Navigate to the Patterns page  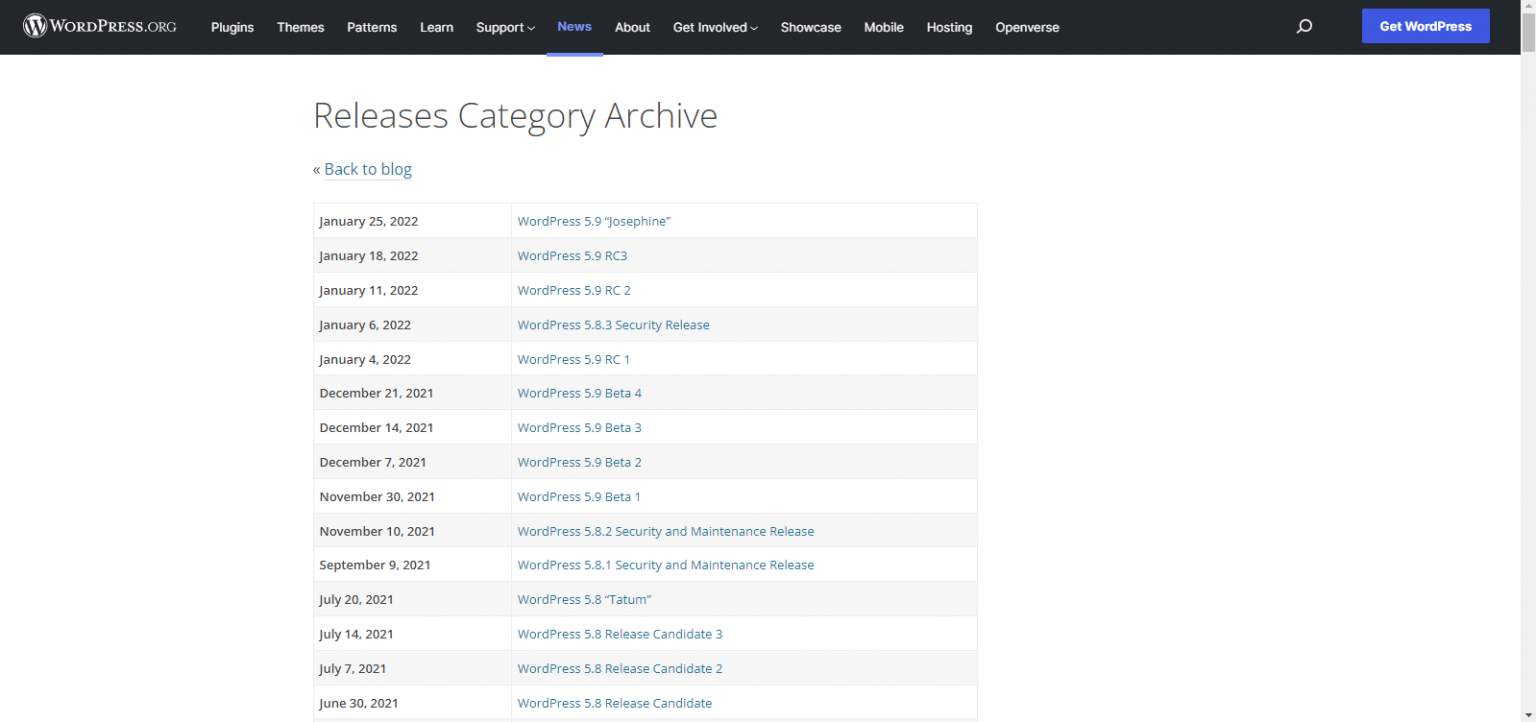[371, 27]
